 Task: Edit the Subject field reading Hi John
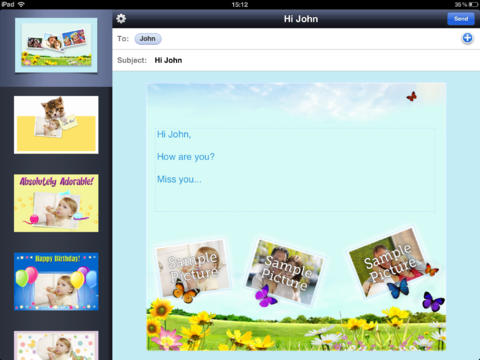tap(296, 60)
